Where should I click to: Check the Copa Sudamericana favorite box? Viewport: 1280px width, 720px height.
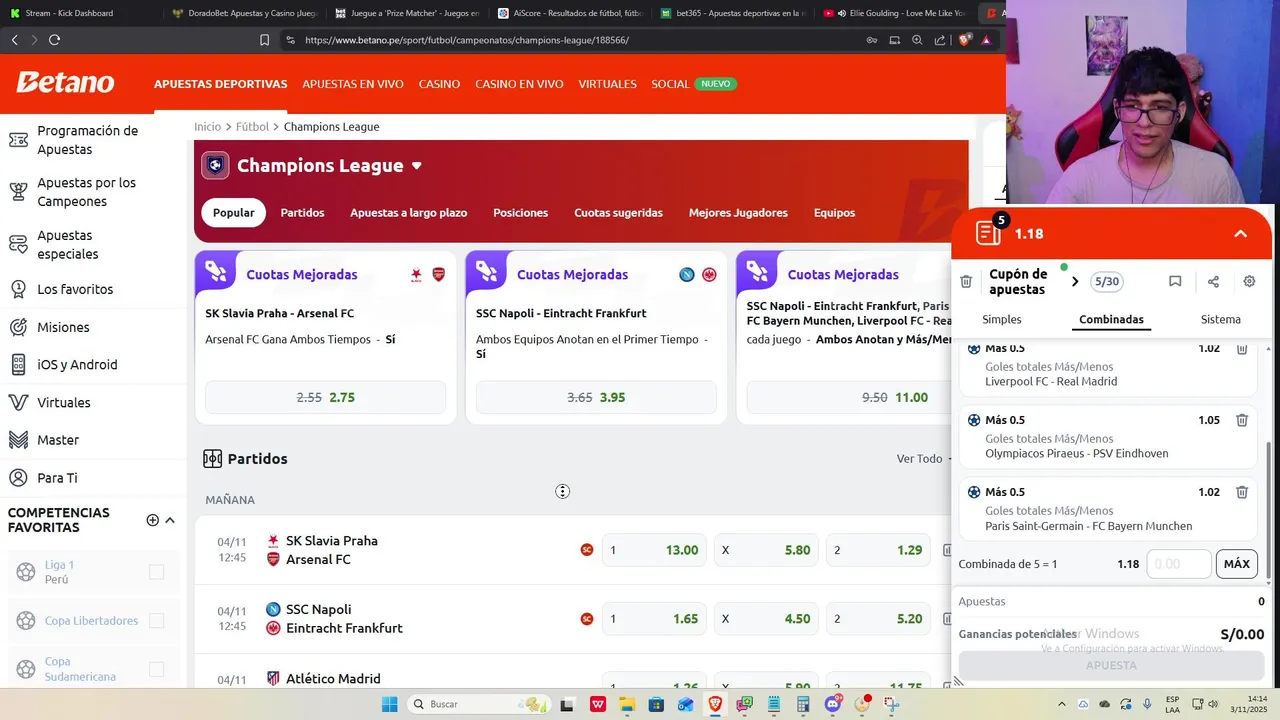[x=156, y=669]
